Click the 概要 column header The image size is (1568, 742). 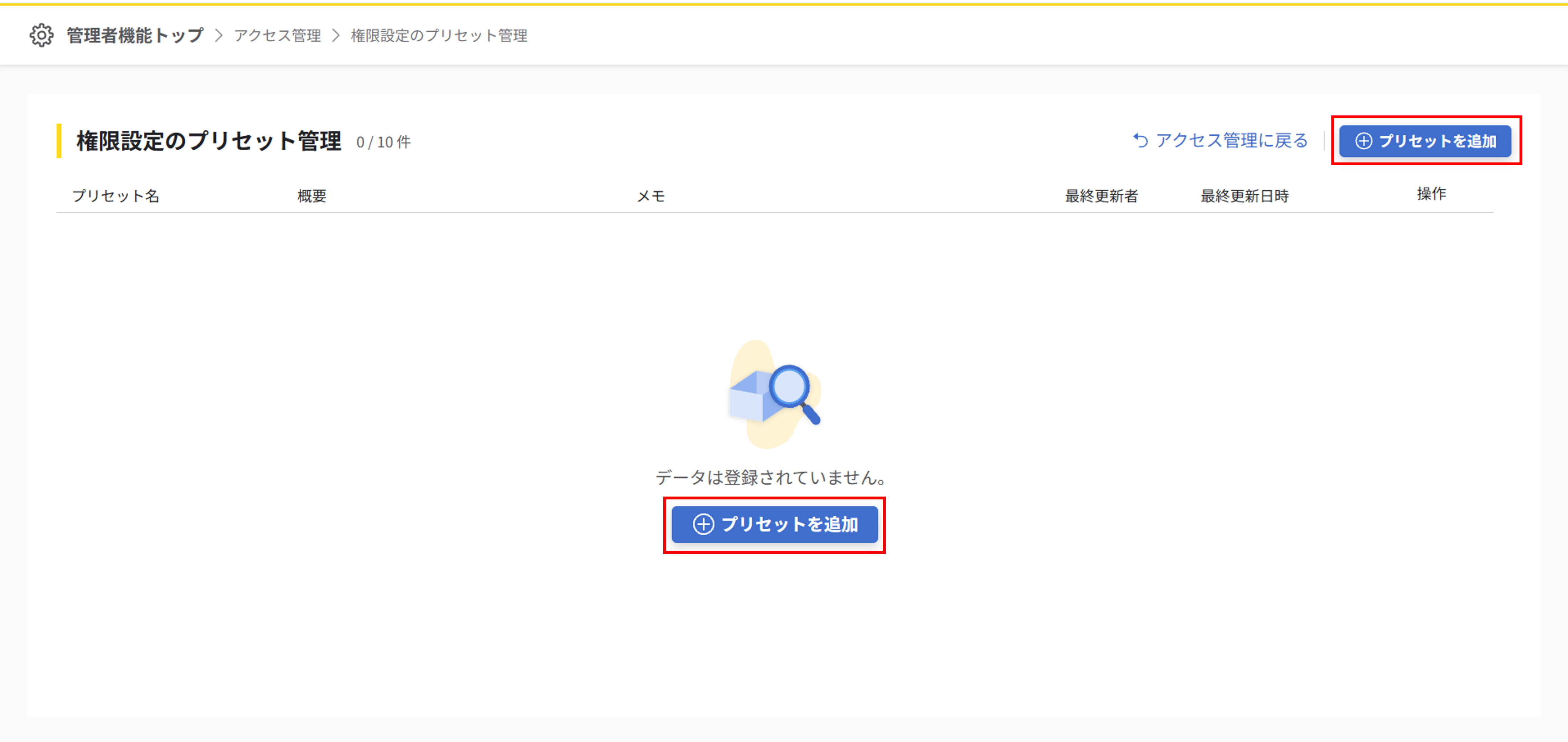pos(312,196)
